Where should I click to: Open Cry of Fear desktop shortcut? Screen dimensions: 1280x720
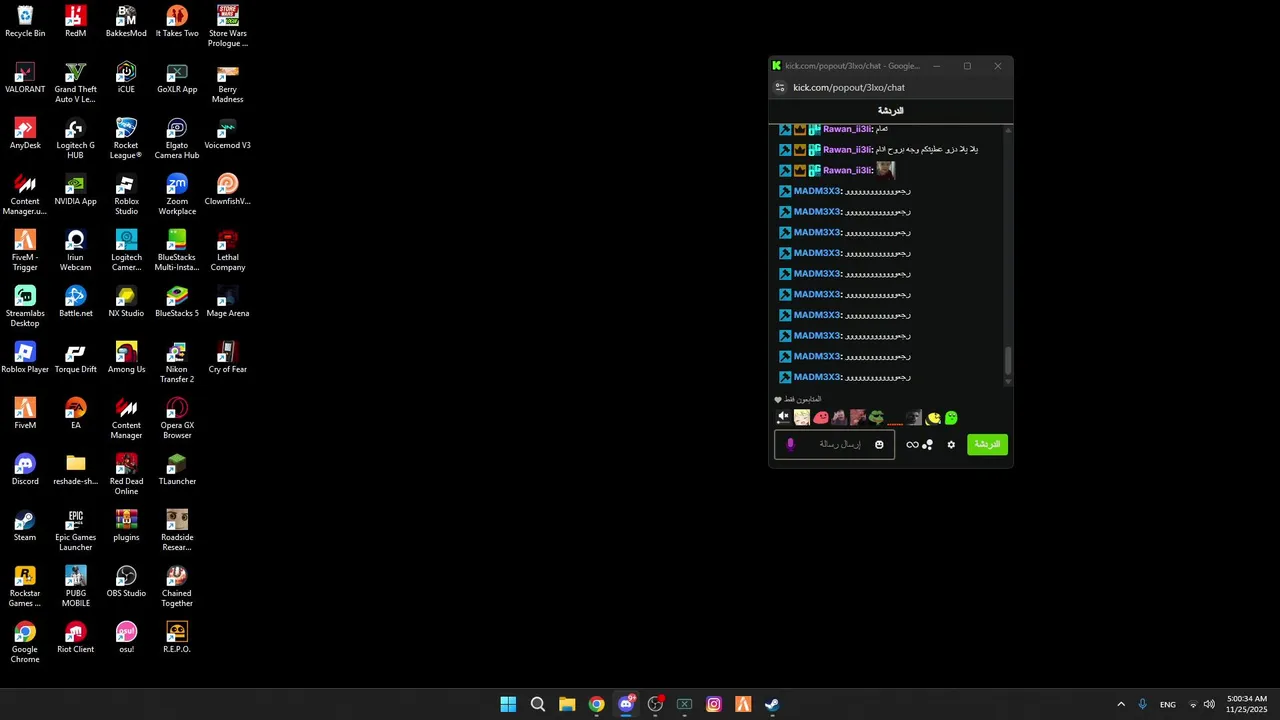(x=227, y=358)
